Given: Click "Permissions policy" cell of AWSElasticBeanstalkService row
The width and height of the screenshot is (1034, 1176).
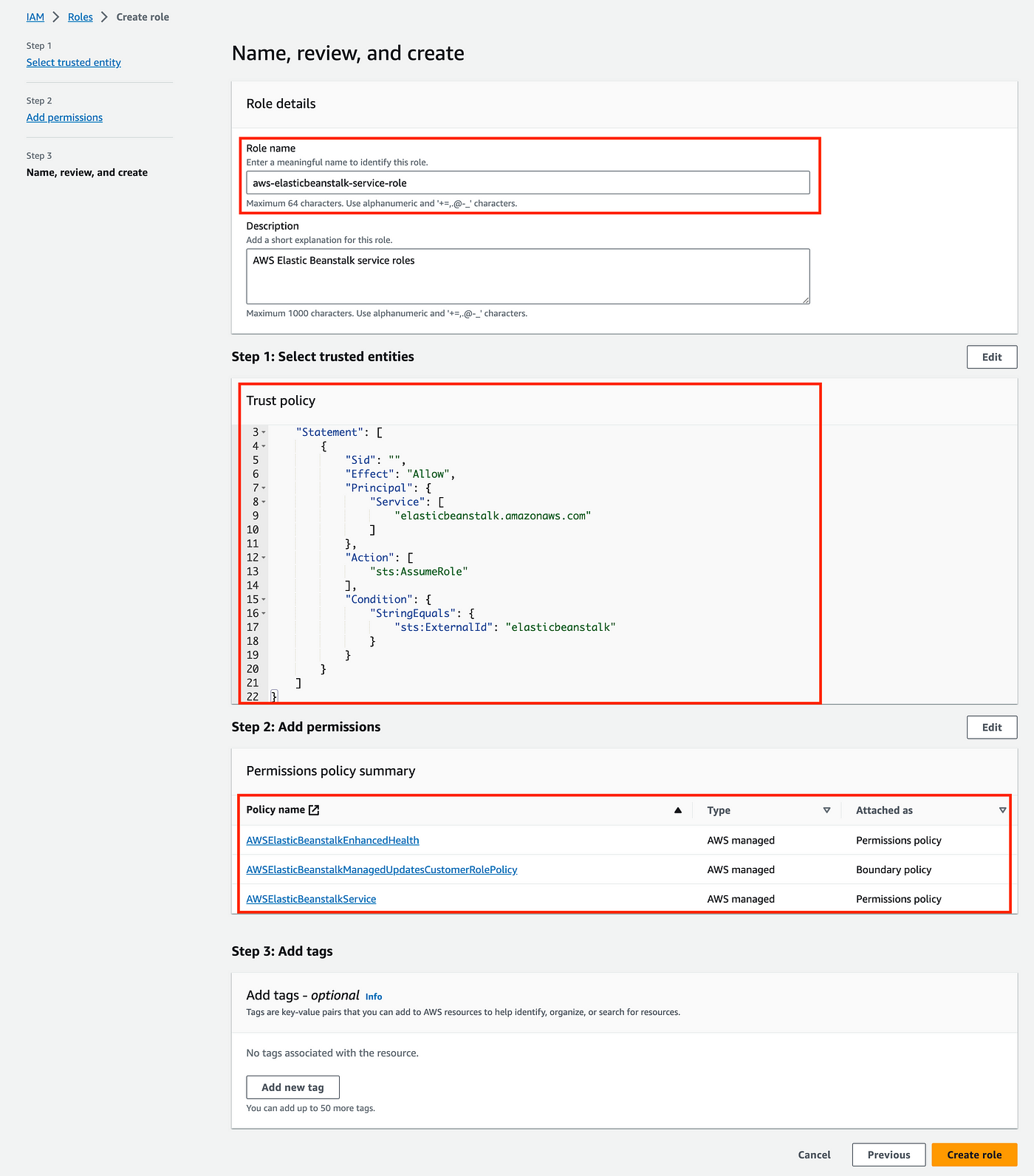Looking at the screenshot, I should coord(899,899).
